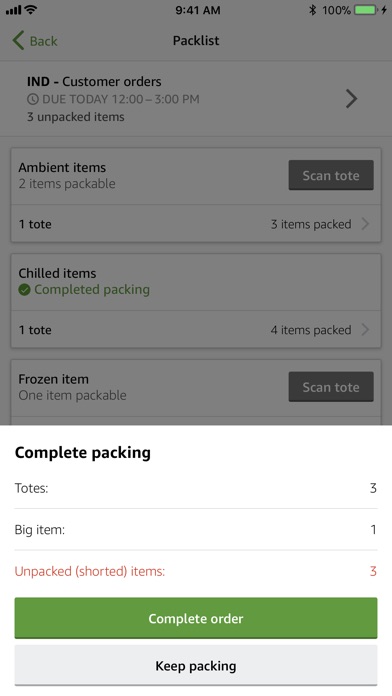Image resolution: width=392 pixels, height=696 pixels.
Task: Select the Unpacked (shorted) items row
Action: tap(196, 571)
